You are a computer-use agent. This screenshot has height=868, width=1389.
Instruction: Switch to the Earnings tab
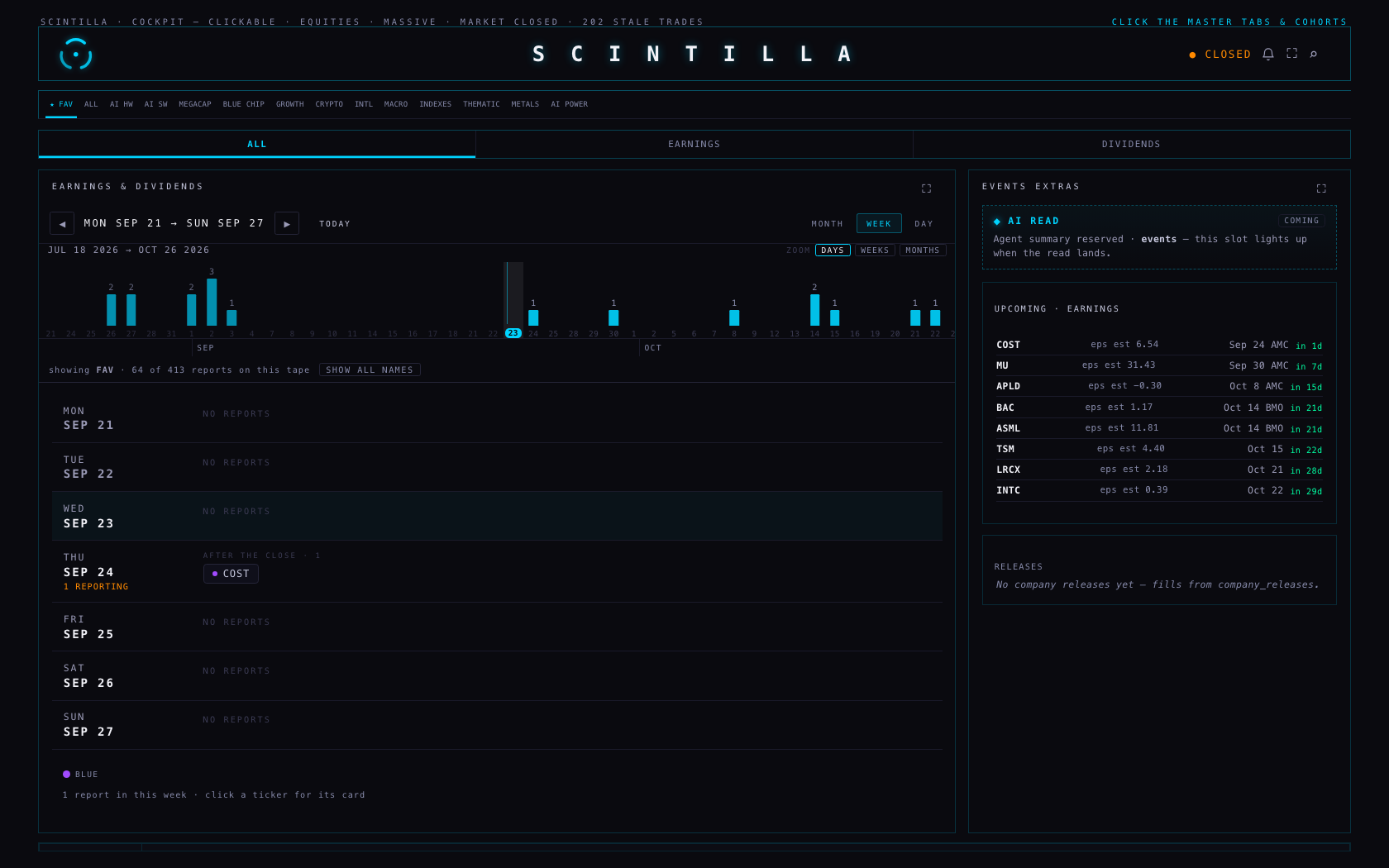[x=694, y=144]
